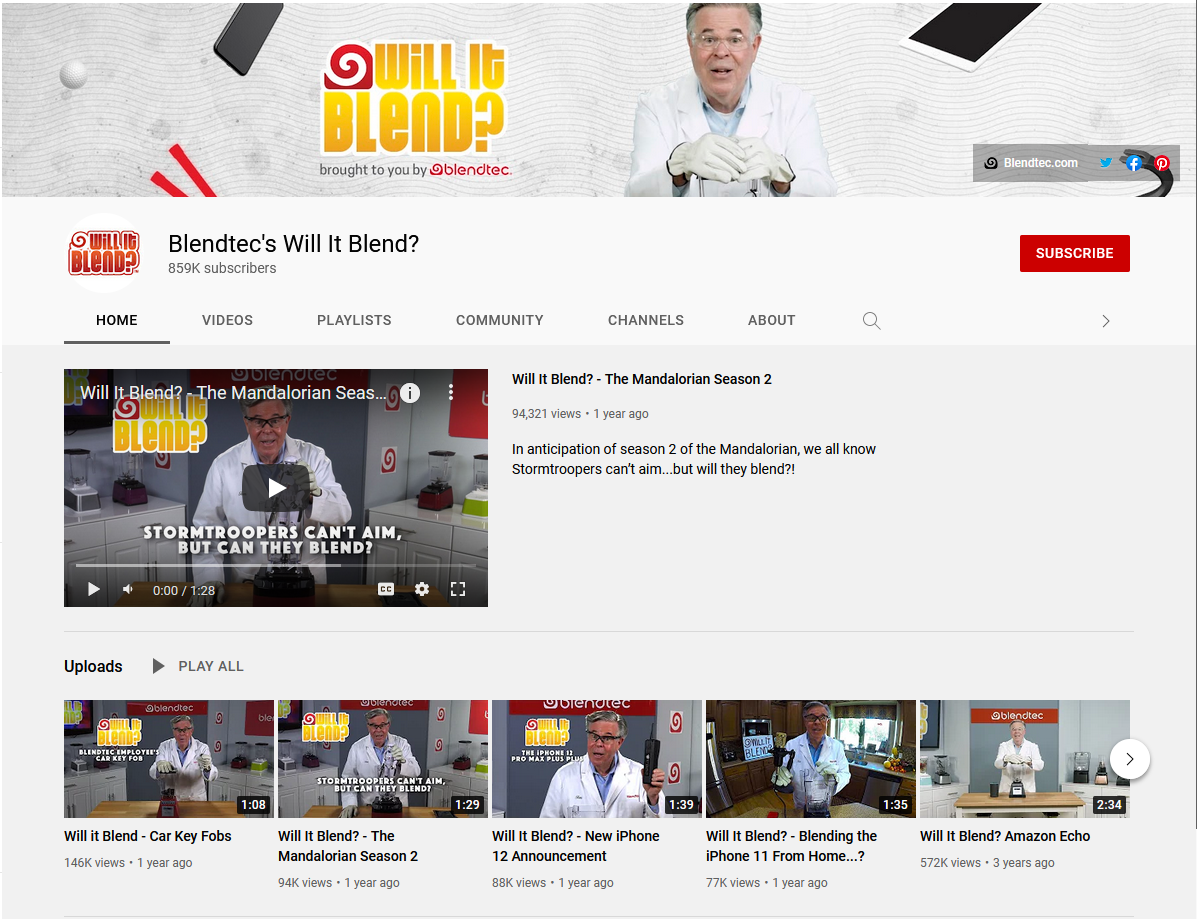
Task: Expand more tabs with the right chevron
Action: point(1106,320)
